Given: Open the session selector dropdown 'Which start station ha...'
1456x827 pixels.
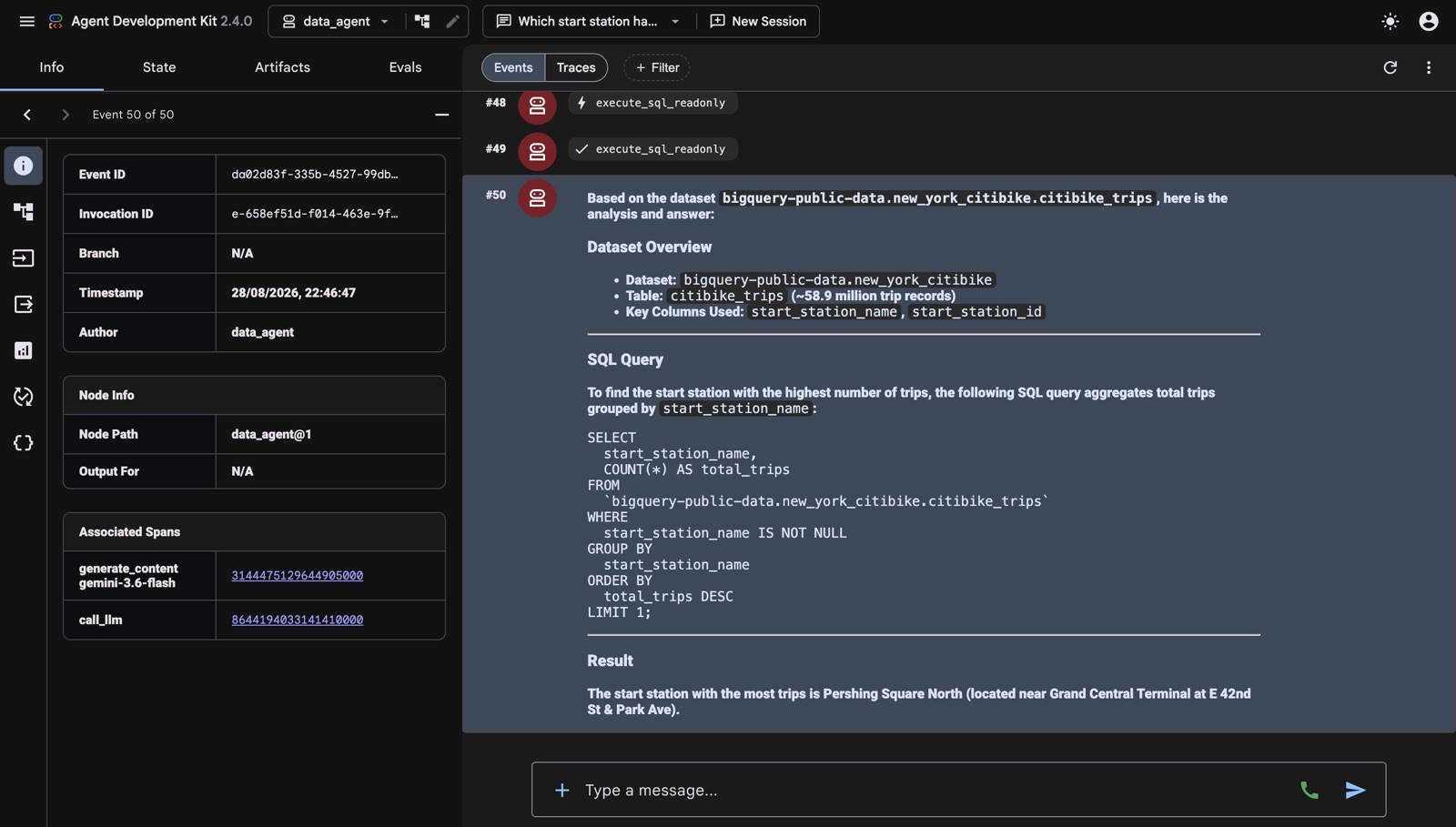Looking at the screenshot, I should [589, 21].
